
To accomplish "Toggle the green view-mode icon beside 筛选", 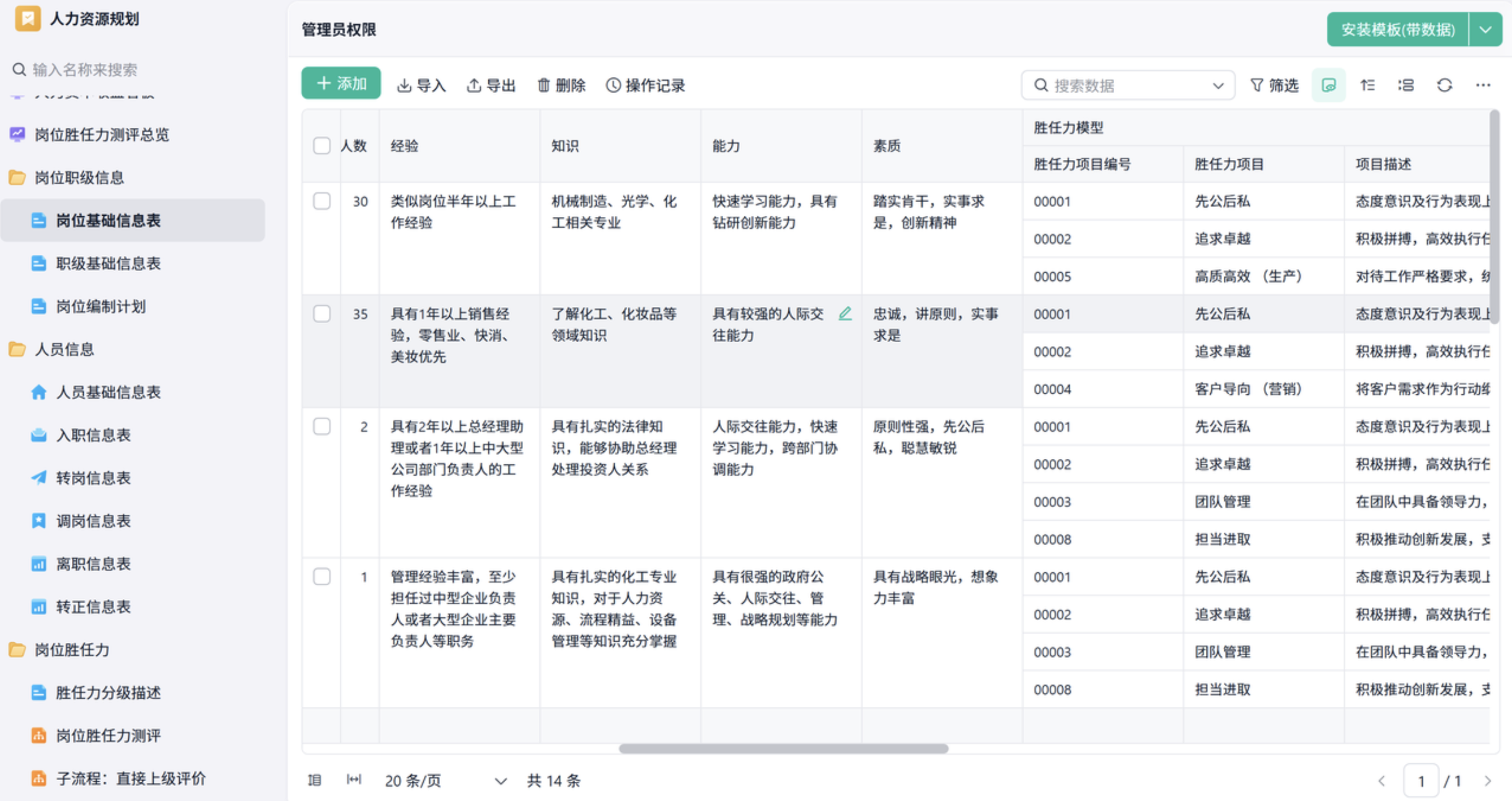I will pyautogui.click(x=1329, y=85).
